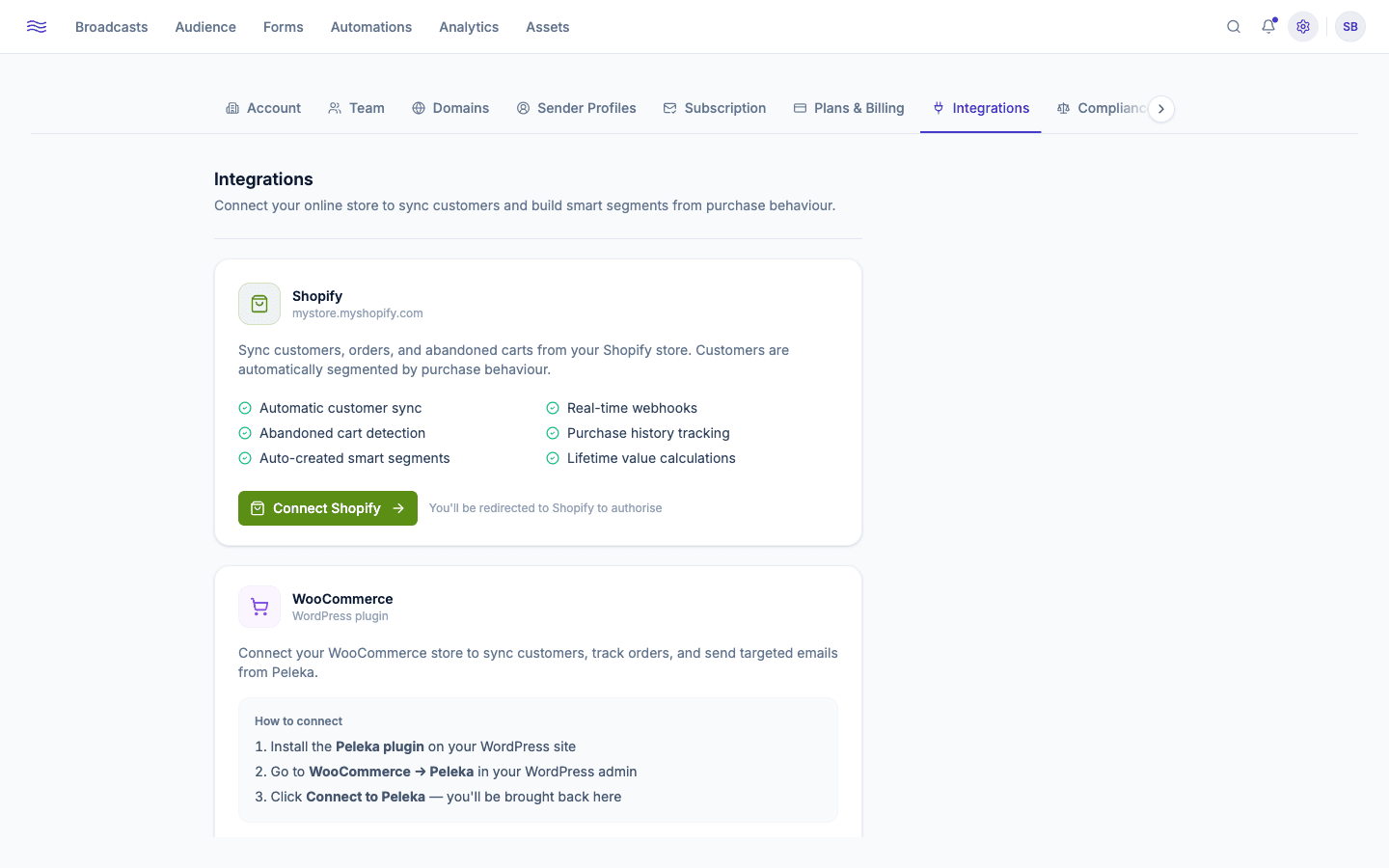1389x868 pixels.
Task: Switch to Plans & Billing tab
Action: pyautogui.click(x=849, y=108)
